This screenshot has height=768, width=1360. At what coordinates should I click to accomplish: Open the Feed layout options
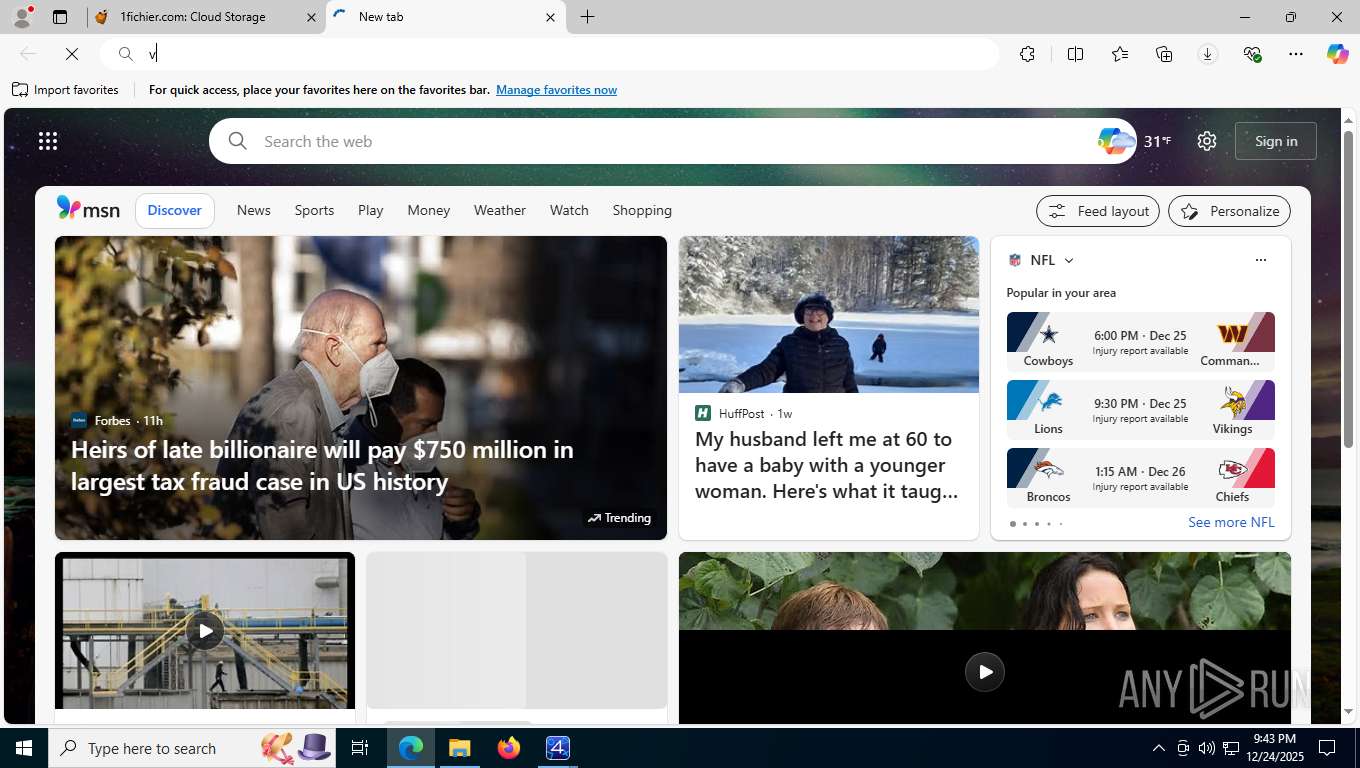(1098, 211)
